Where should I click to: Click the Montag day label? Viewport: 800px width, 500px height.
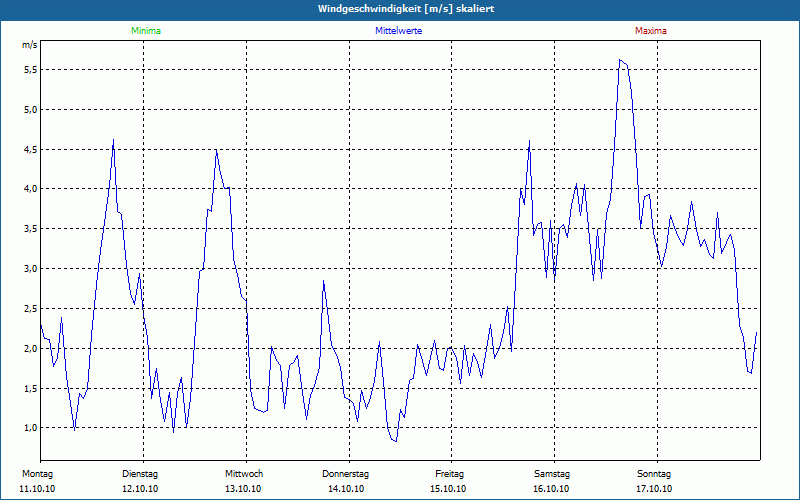tap(37, 474)
